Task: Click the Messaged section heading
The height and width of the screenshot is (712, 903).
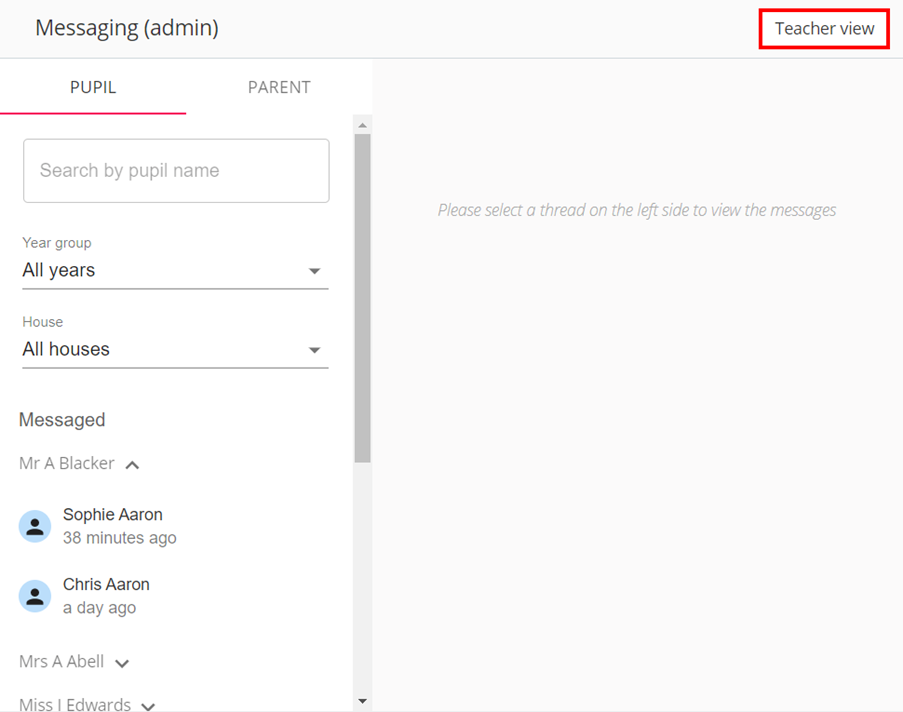Action: pyautogui.click(x=62, y=419)
